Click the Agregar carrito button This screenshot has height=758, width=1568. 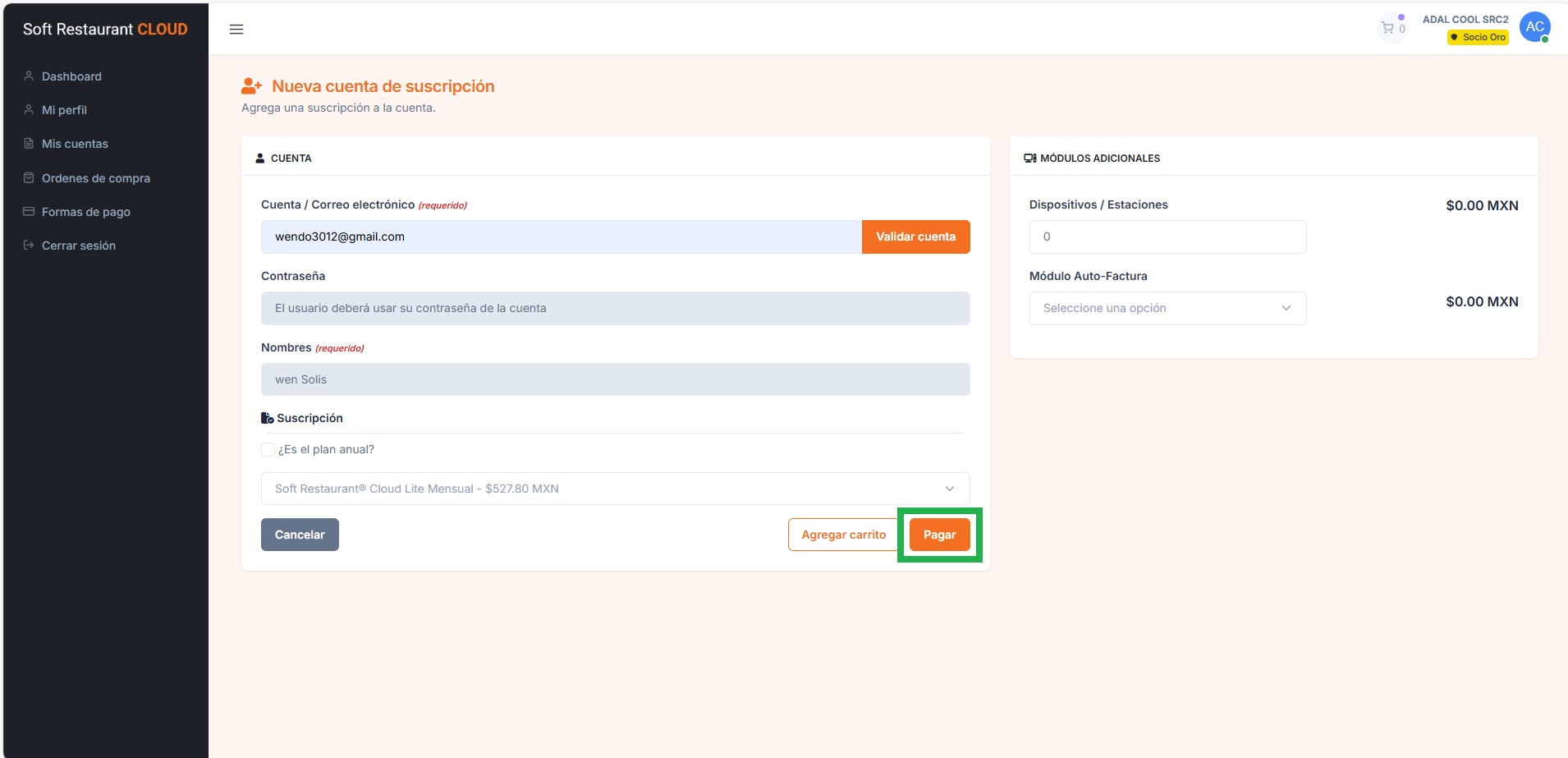(x=844, y=535)
